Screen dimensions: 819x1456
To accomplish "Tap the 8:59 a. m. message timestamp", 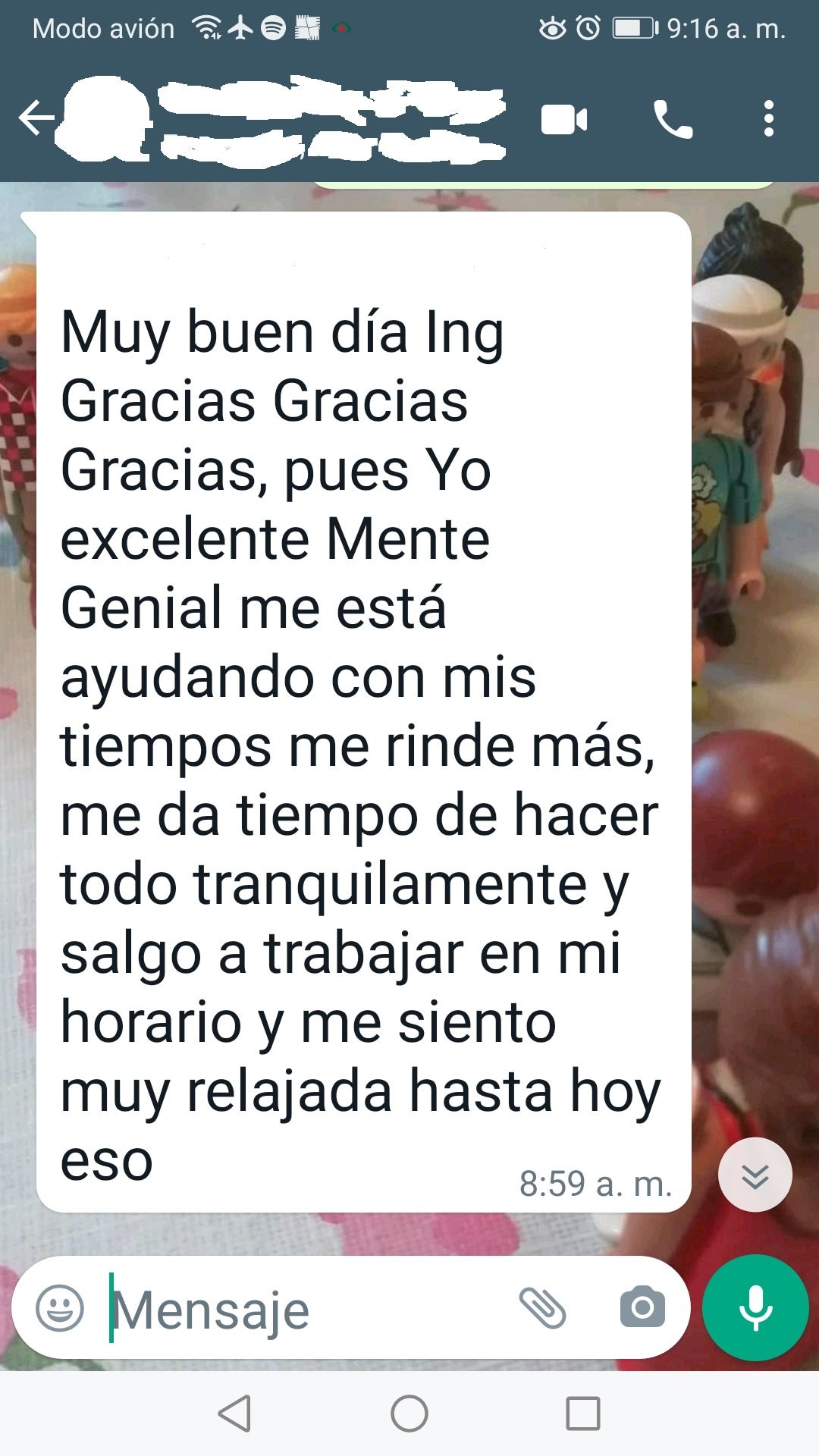I will 595,1184.
